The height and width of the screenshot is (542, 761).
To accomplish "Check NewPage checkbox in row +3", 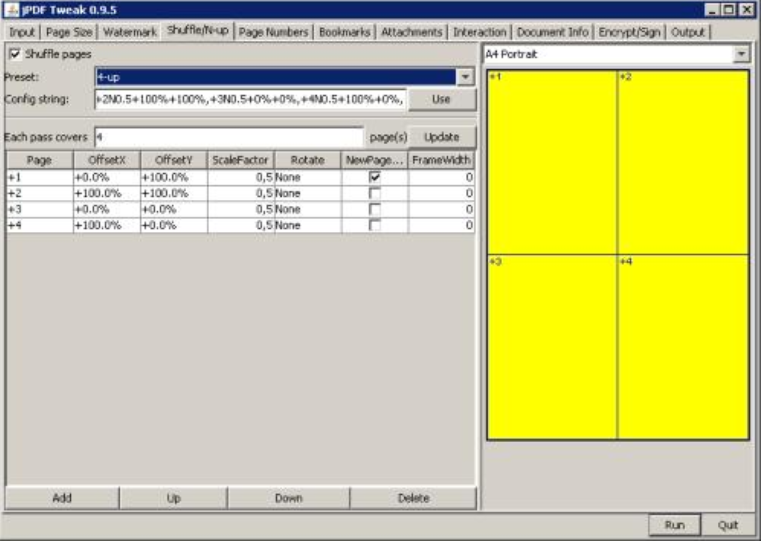I will (x=375, y=209).
